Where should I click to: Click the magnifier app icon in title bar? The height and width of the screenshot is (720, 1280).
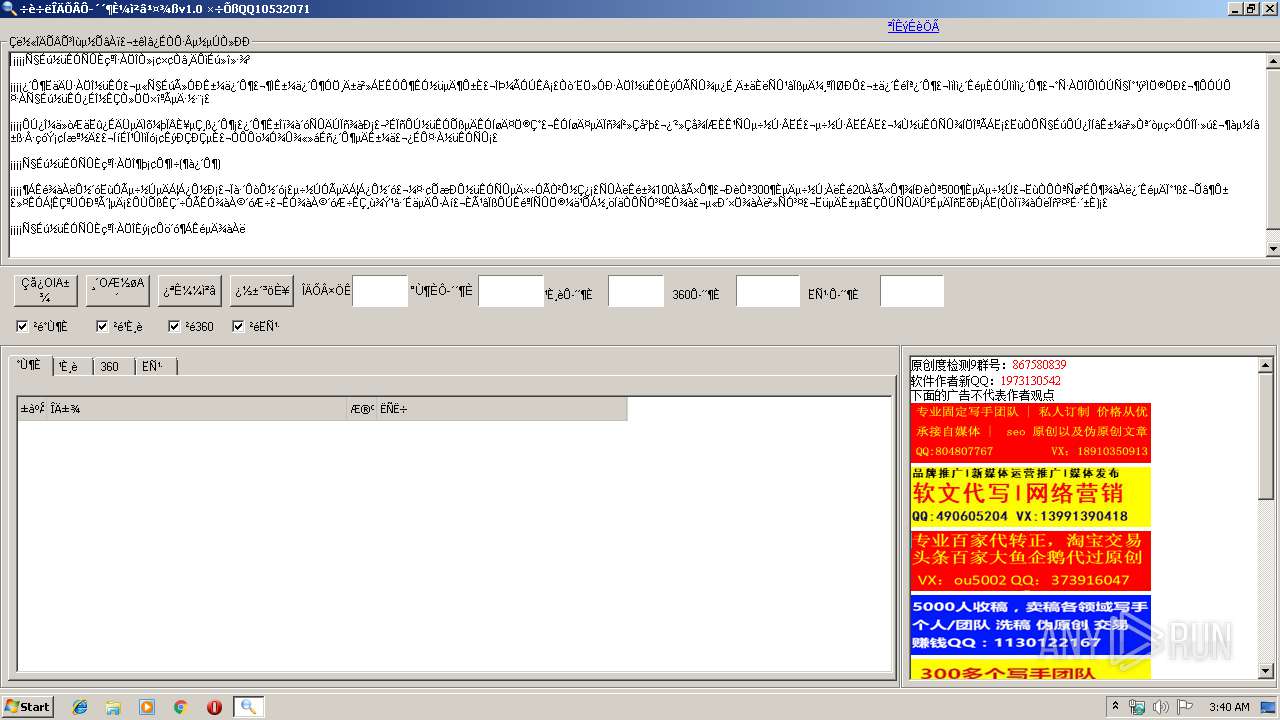9,9
